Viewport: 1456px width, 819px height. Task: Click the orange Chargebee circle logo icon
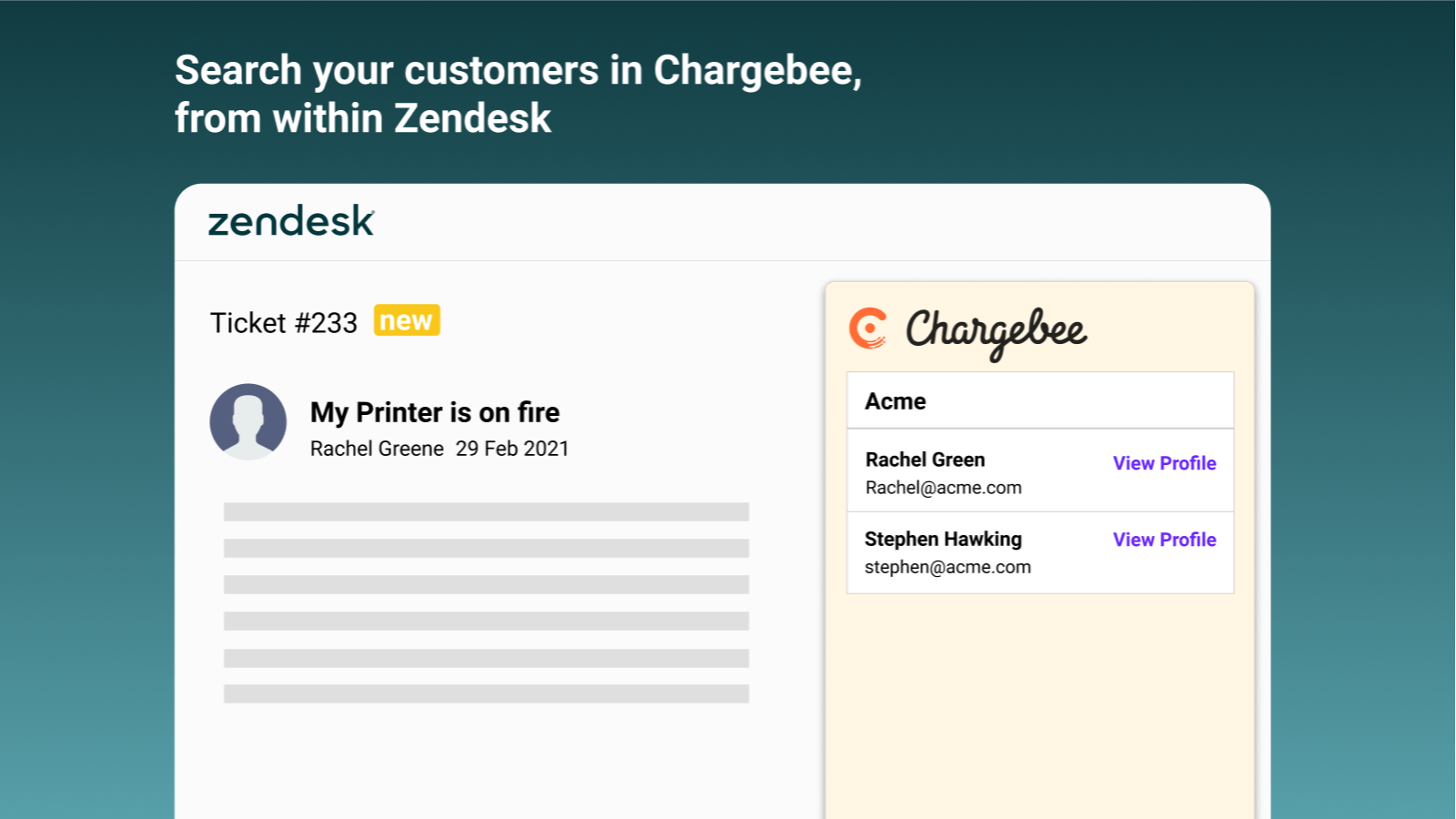[x=868, y=329]
